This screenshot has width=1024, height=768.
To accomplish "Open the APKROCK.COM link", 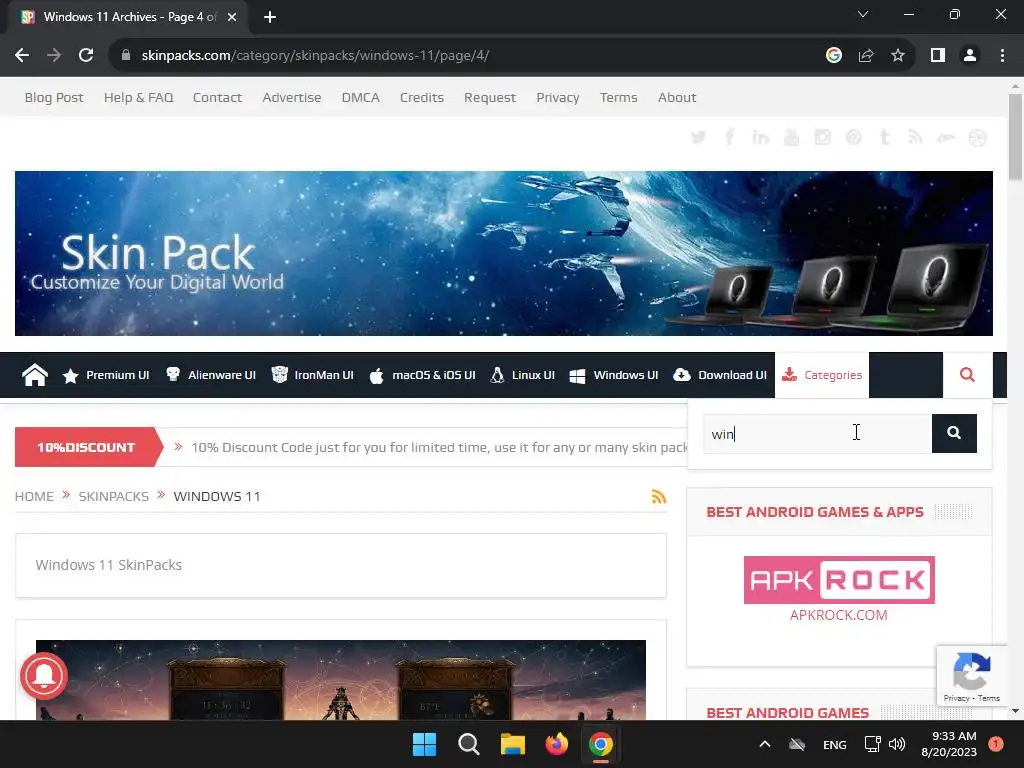I will (x=839, y=615).
